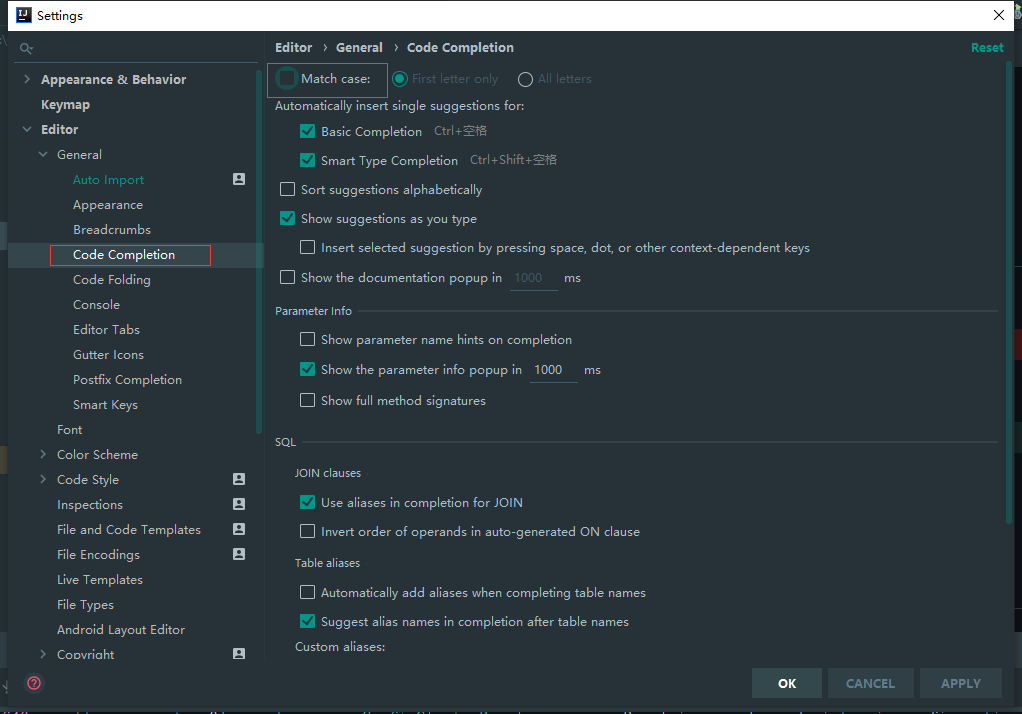The image size is (1022, 714).
Task: Open Live Templates settings
Action: tap(99, 579)
